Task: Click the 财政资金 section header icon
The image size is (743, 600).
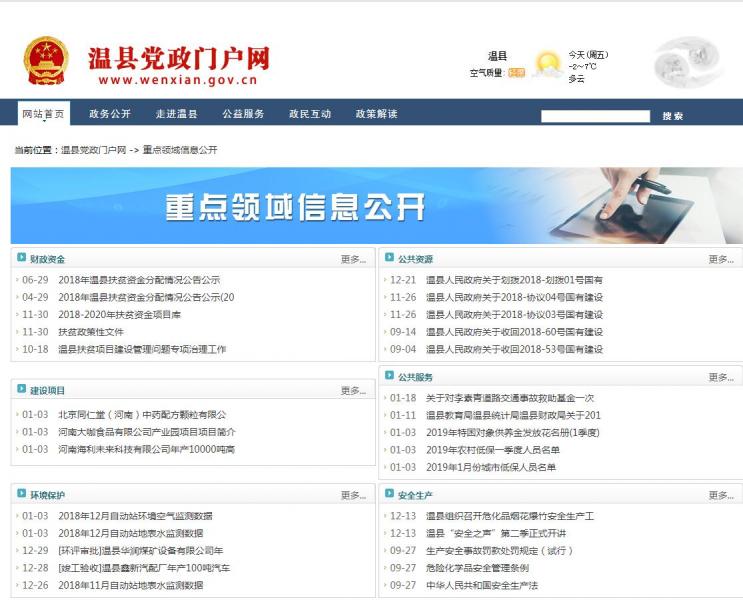Action: 22,259
